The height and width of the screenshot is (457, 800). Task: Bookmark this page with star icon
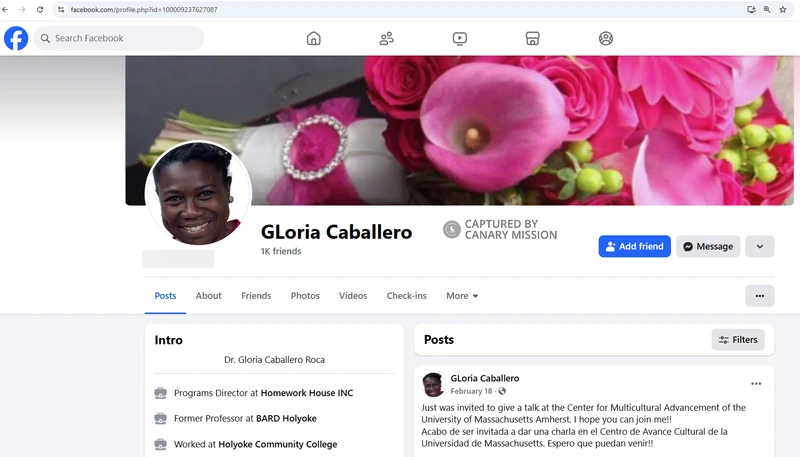[x=783, y=10]
